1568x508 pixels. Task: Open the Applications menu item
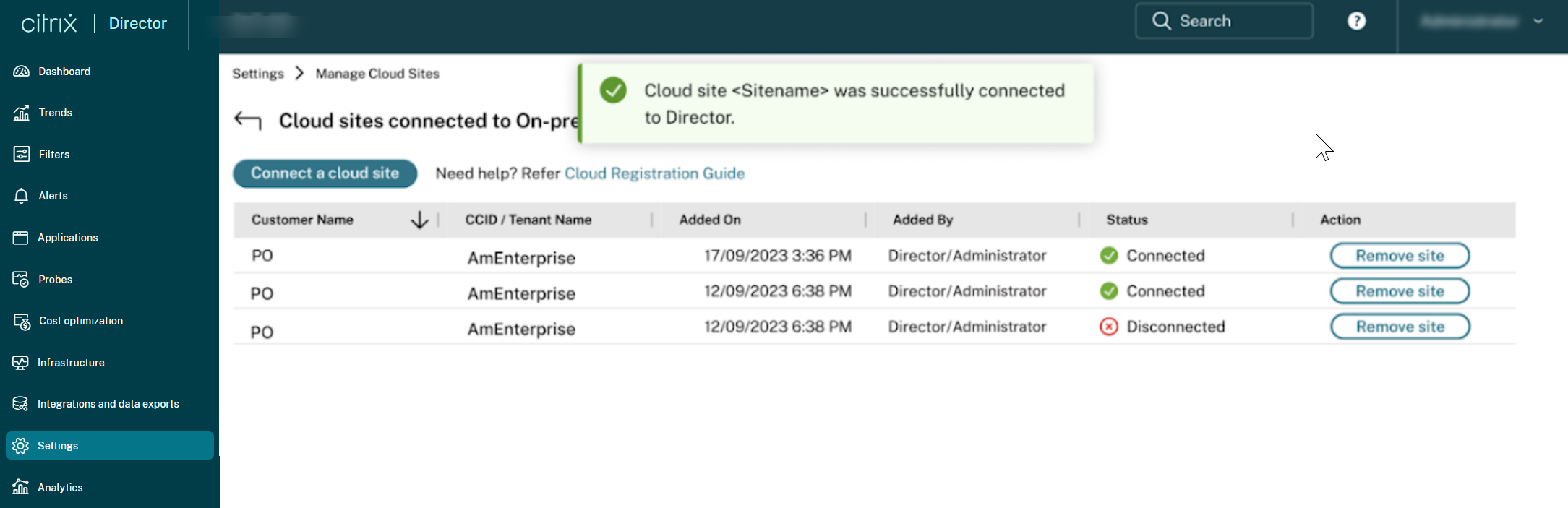[67, 238]
